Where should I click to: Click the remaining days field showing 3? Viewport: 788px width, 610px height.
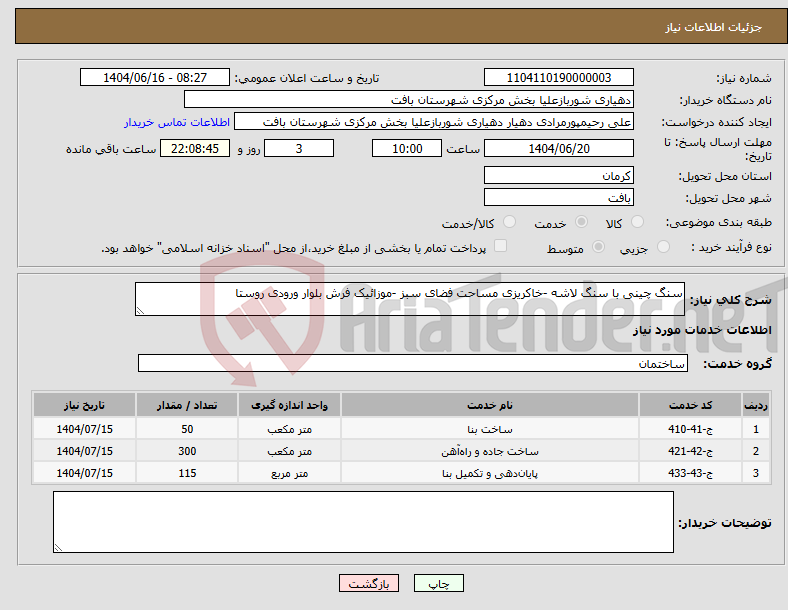(x=299, y=148)
